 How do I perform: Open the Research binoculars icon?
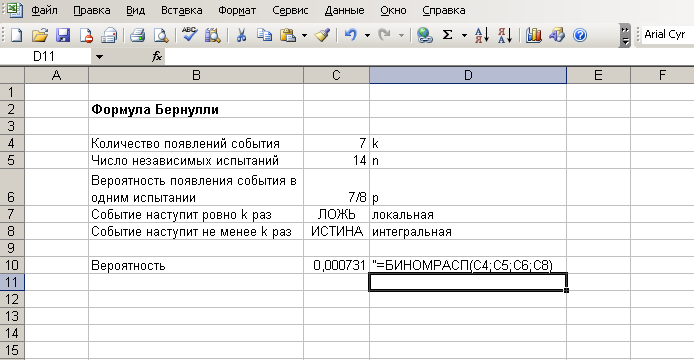click(x=212, y=35)
